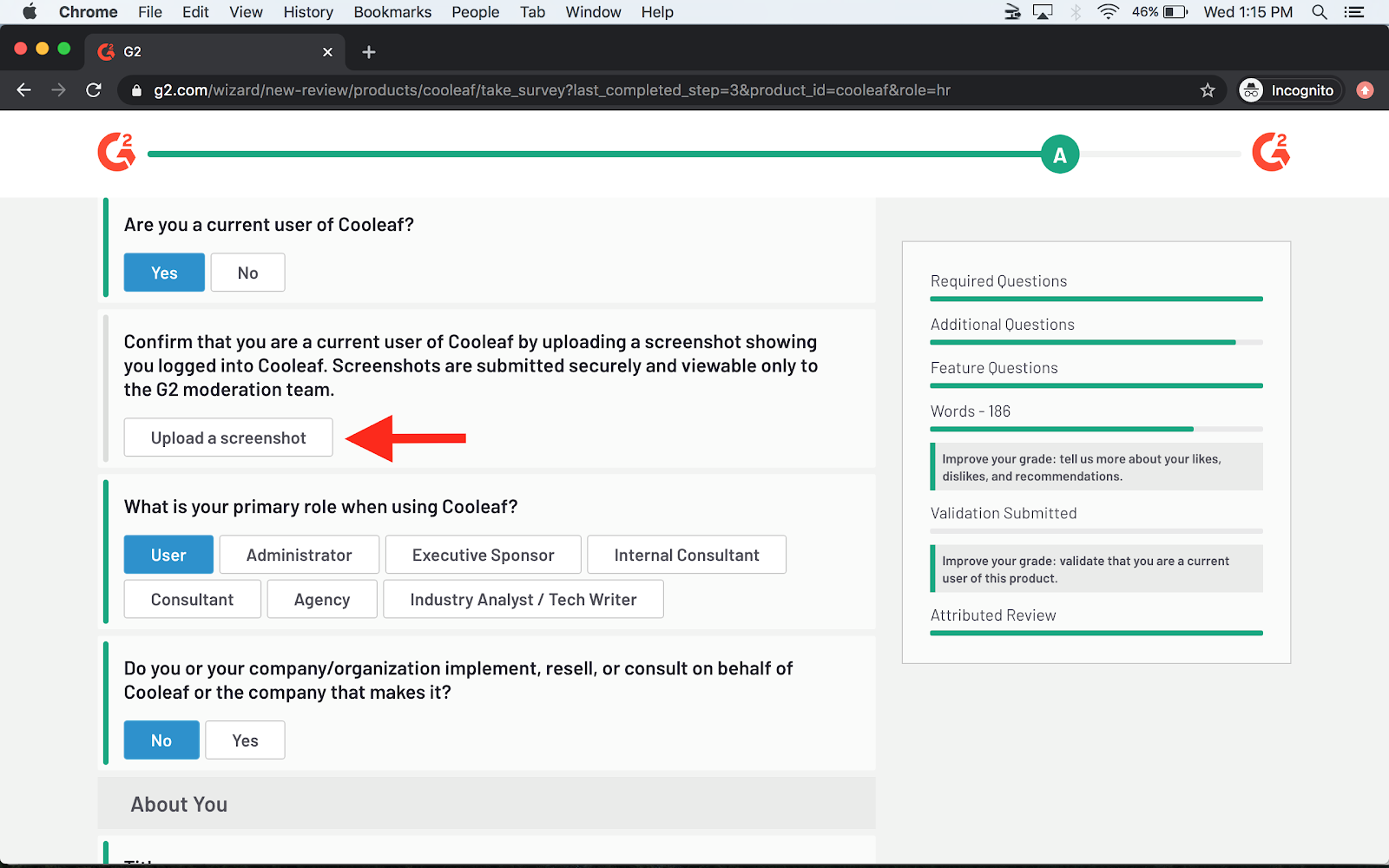This screenshot has width=1389, height=868.
Task: Click the Bluetooth menu bar icon
Action: (1076, 12)
